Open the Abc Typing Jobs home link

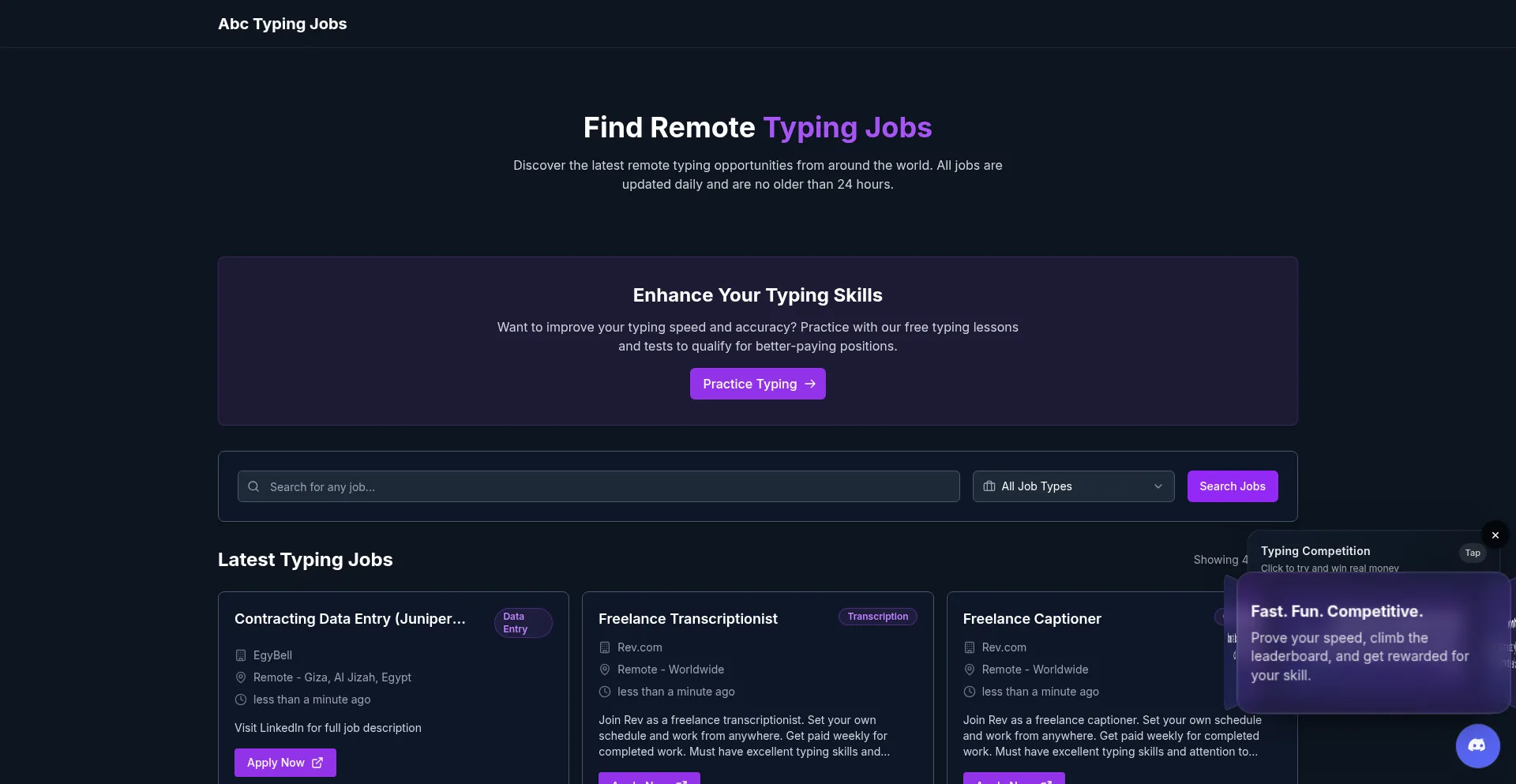282,24
